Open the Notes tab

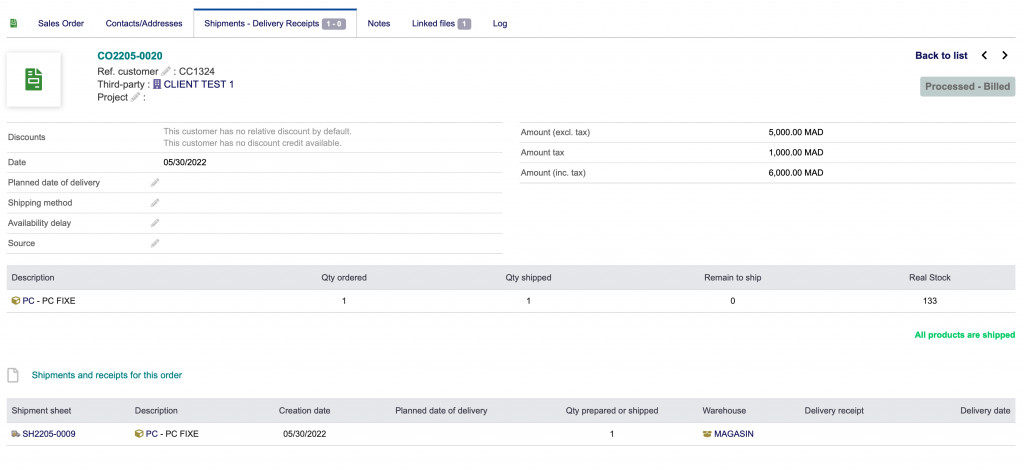pos(378,23)
